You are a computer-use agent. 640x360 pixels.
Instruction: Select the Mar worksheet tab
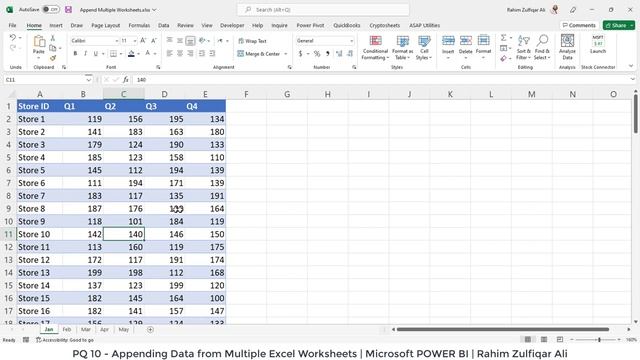pos(85,329)
